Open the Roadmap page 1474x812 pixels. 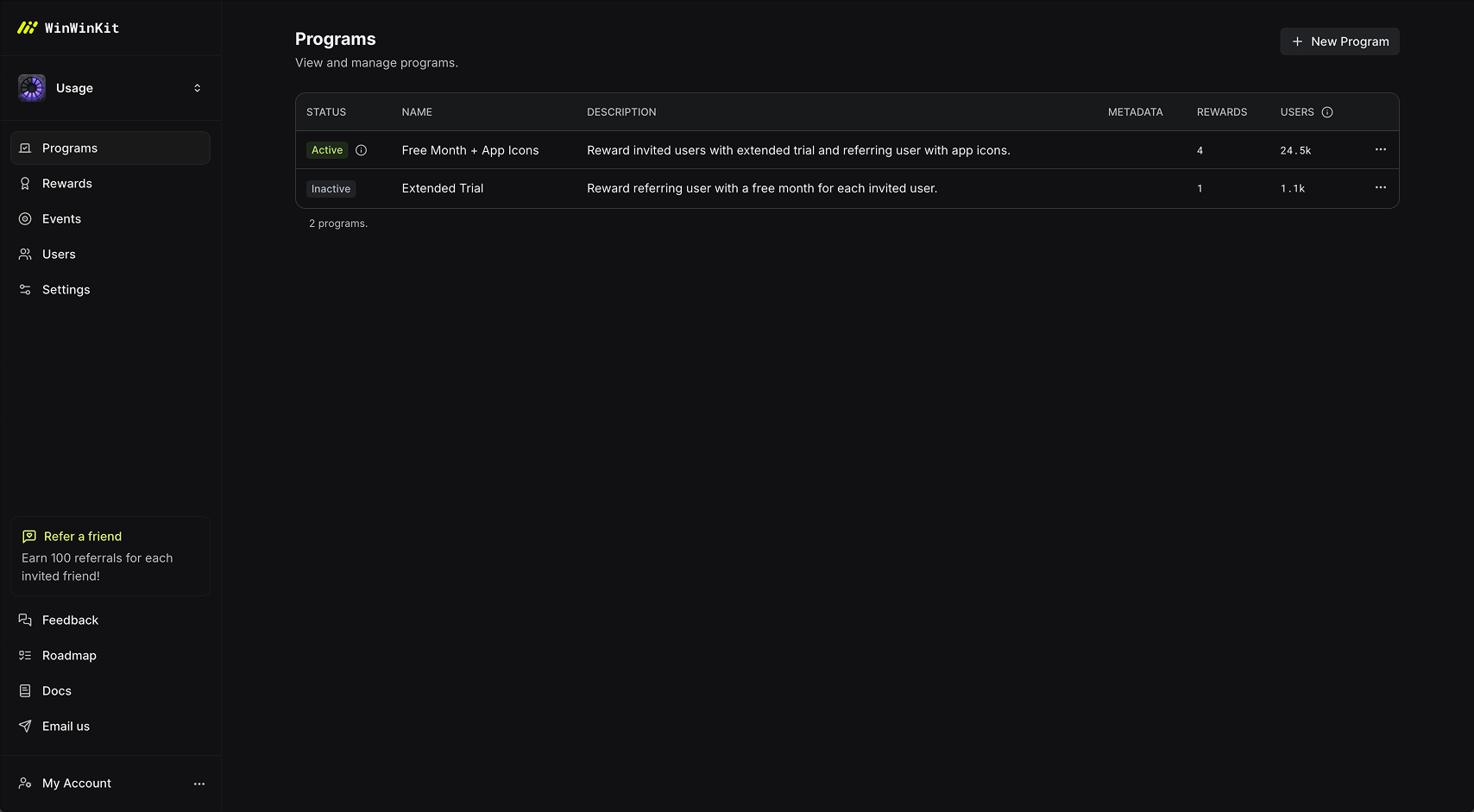coord(69,656)
